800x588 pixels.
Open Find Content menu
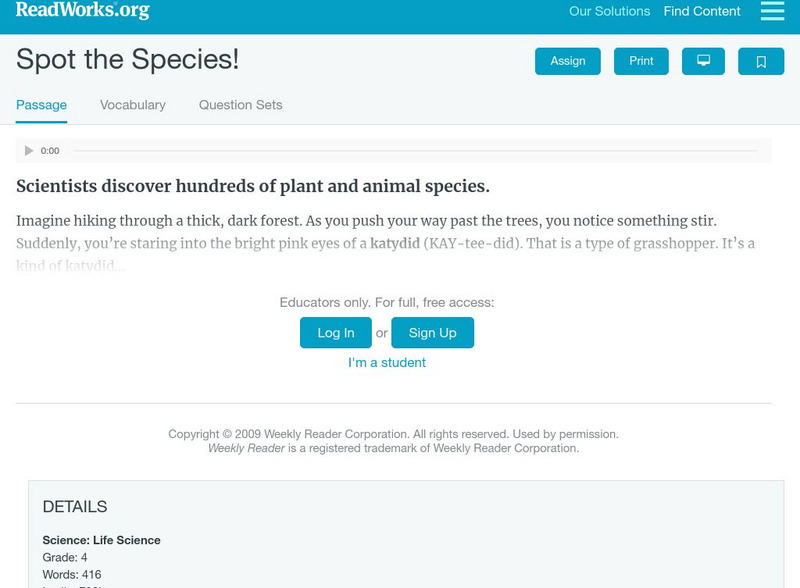tap(702, 12)
